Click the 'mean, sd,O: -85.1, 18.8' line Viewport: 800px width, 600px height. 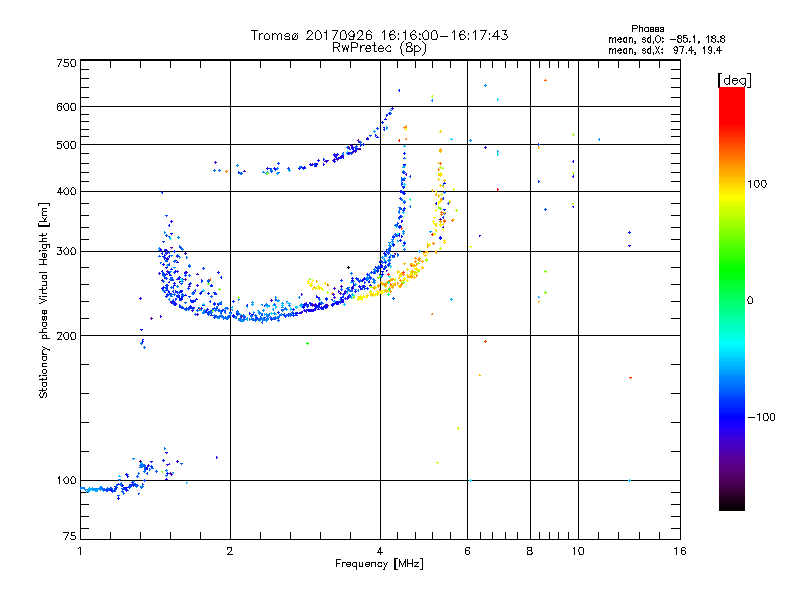click(x=666, y=40)
